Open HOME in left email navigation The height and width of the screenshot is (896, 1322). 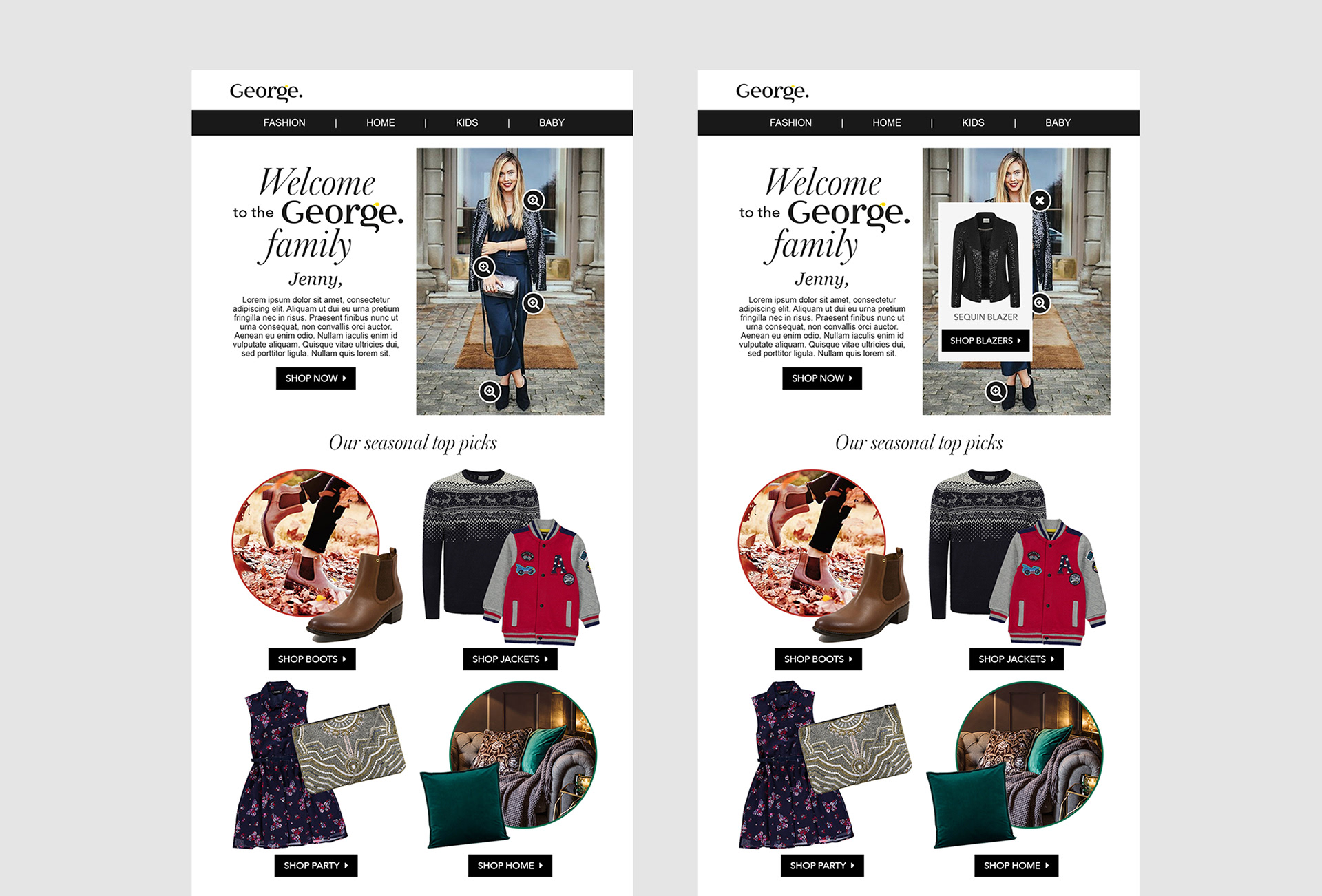click(x=381, y=122)
